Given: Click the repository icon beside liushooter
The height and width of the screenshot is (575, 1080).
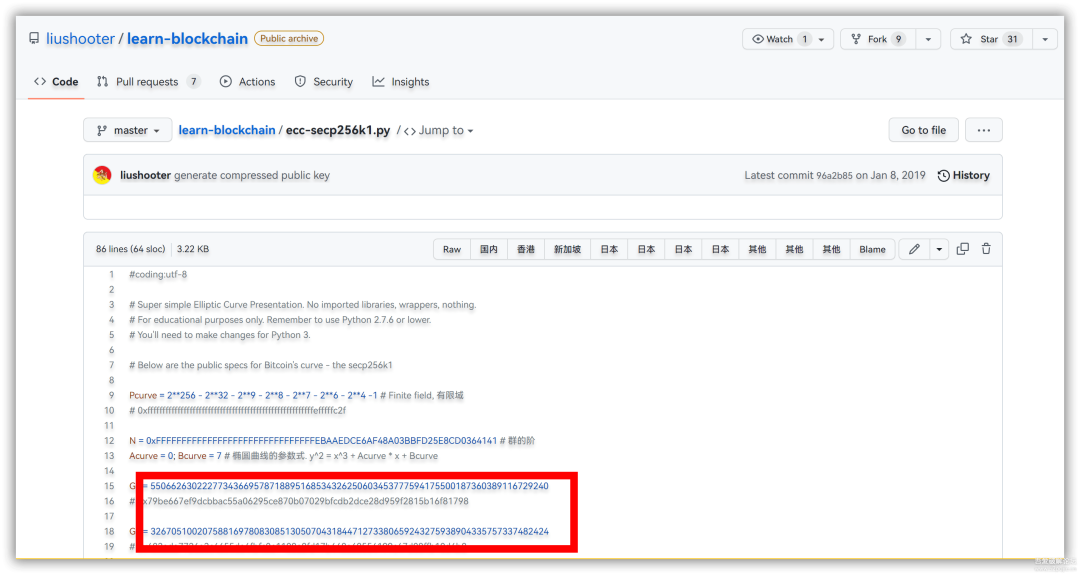Looking at the screenshot, I should [34, 39].
